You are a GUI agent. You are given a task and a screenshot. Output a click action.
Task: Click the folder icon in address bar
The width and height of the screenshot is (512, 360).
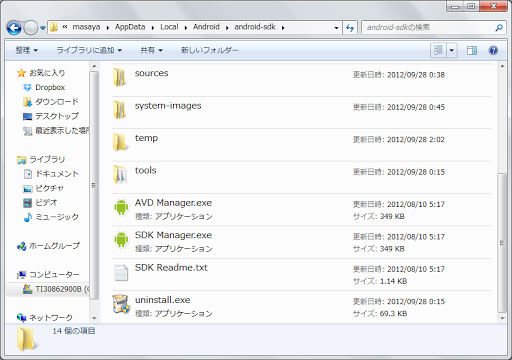(x=54, y=27)
